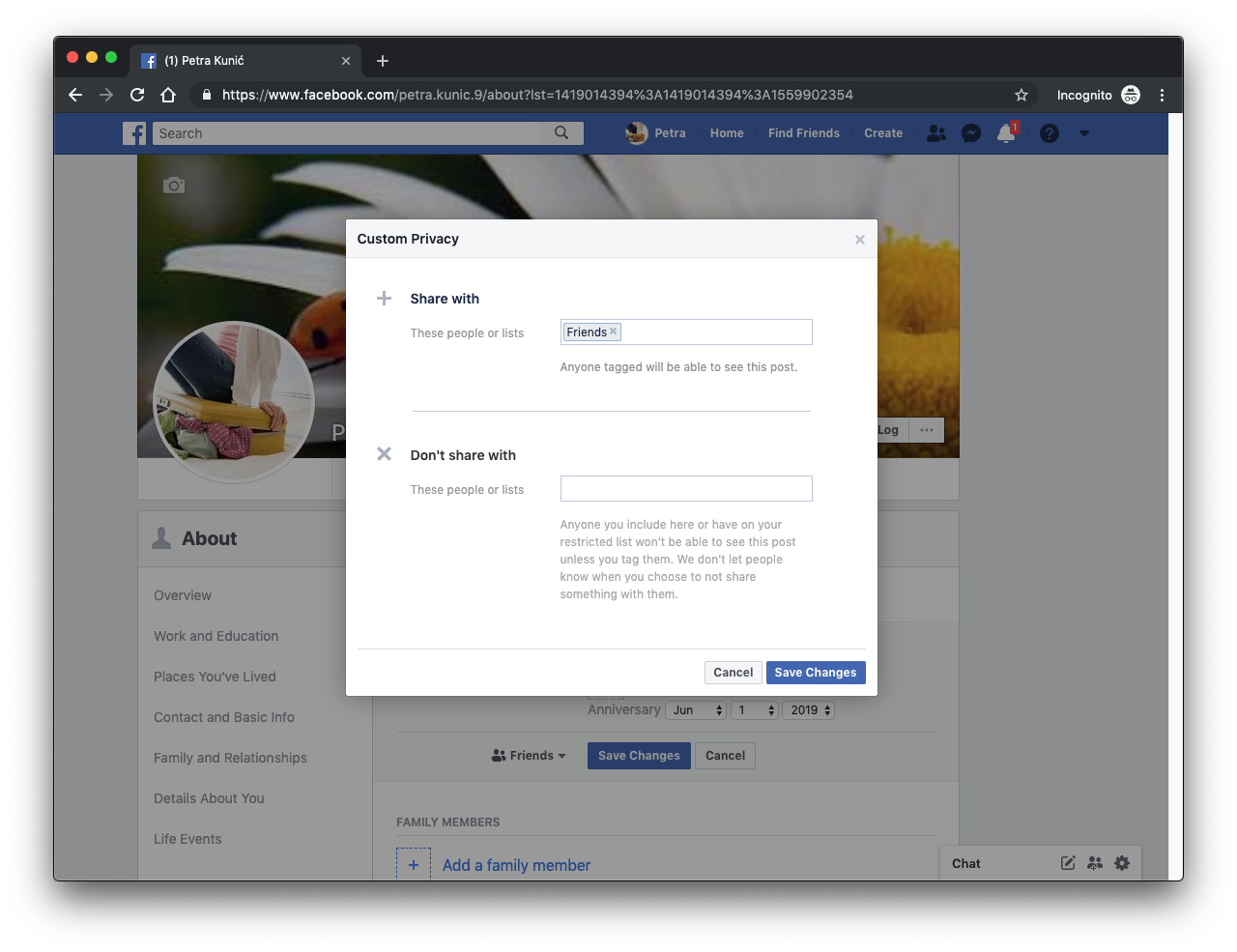Click the search magnifying glass button

tap(561, 133)
